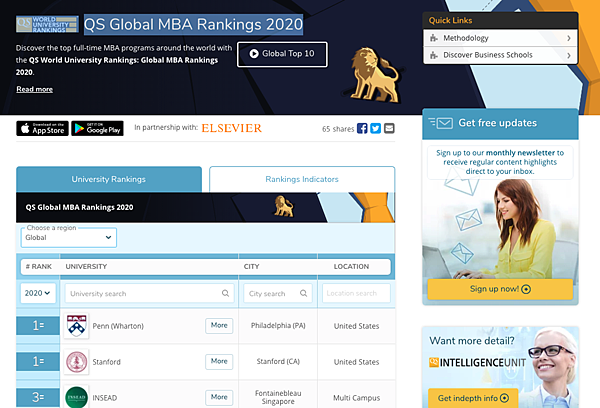The image size is (600, 408).
Task: Click More button for INSEAD
Action: click(x=219, y=397)
